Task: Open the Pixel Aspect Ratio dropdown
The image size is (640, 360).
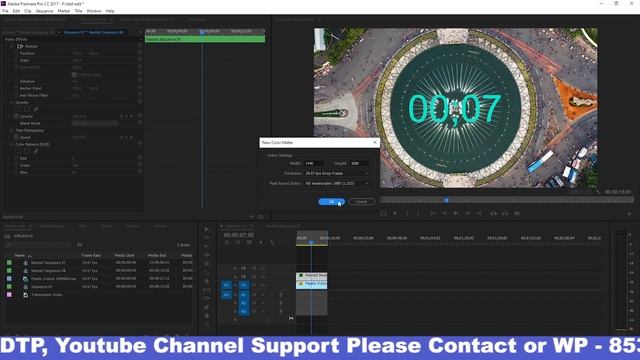Action: pyautogui.click(x=336, y=184)
